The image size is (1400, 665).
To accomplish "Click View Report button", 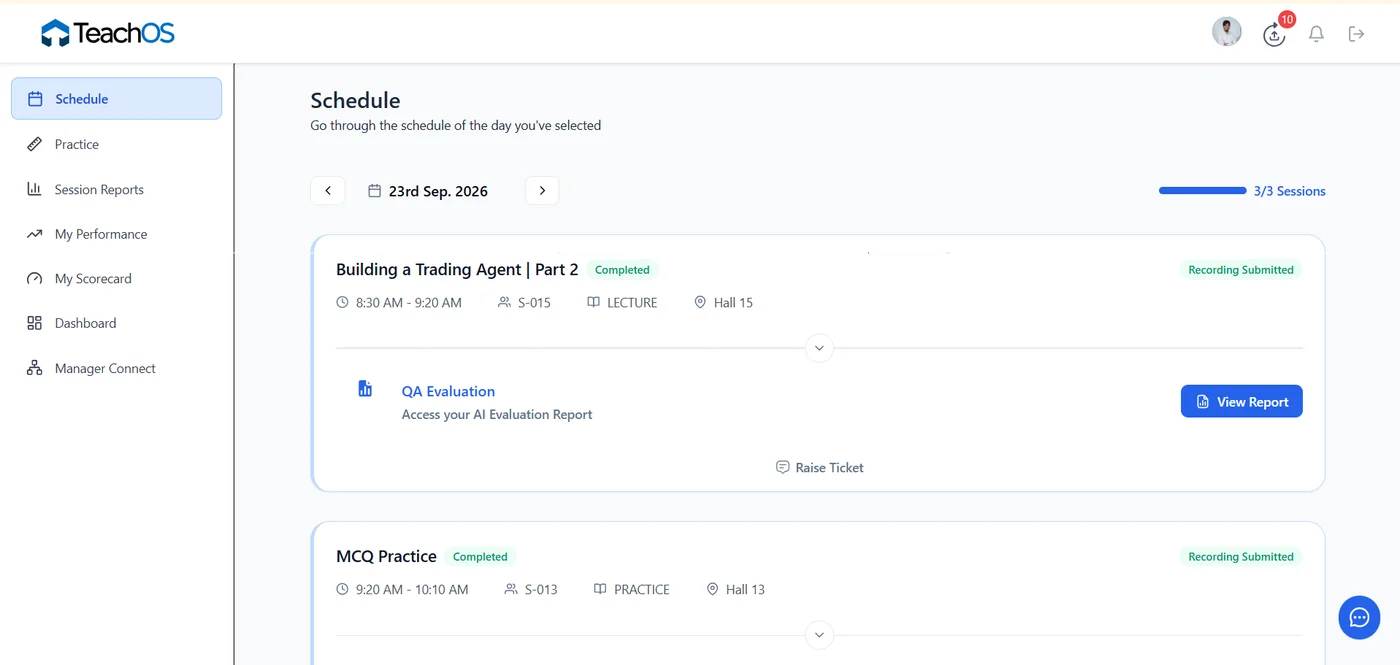I will pyautogui.click(x=1242, y=401).
